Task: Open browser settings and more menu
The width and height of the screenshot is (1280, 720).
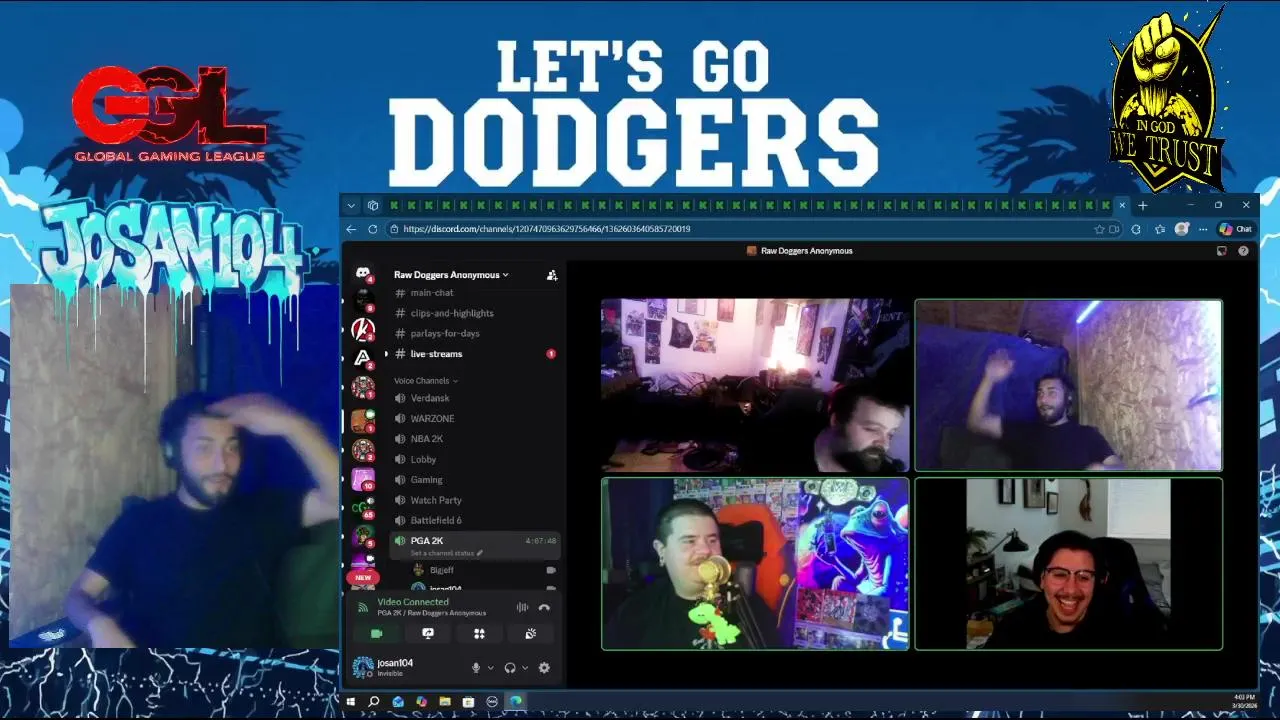Action: (x=1203, y=229)
